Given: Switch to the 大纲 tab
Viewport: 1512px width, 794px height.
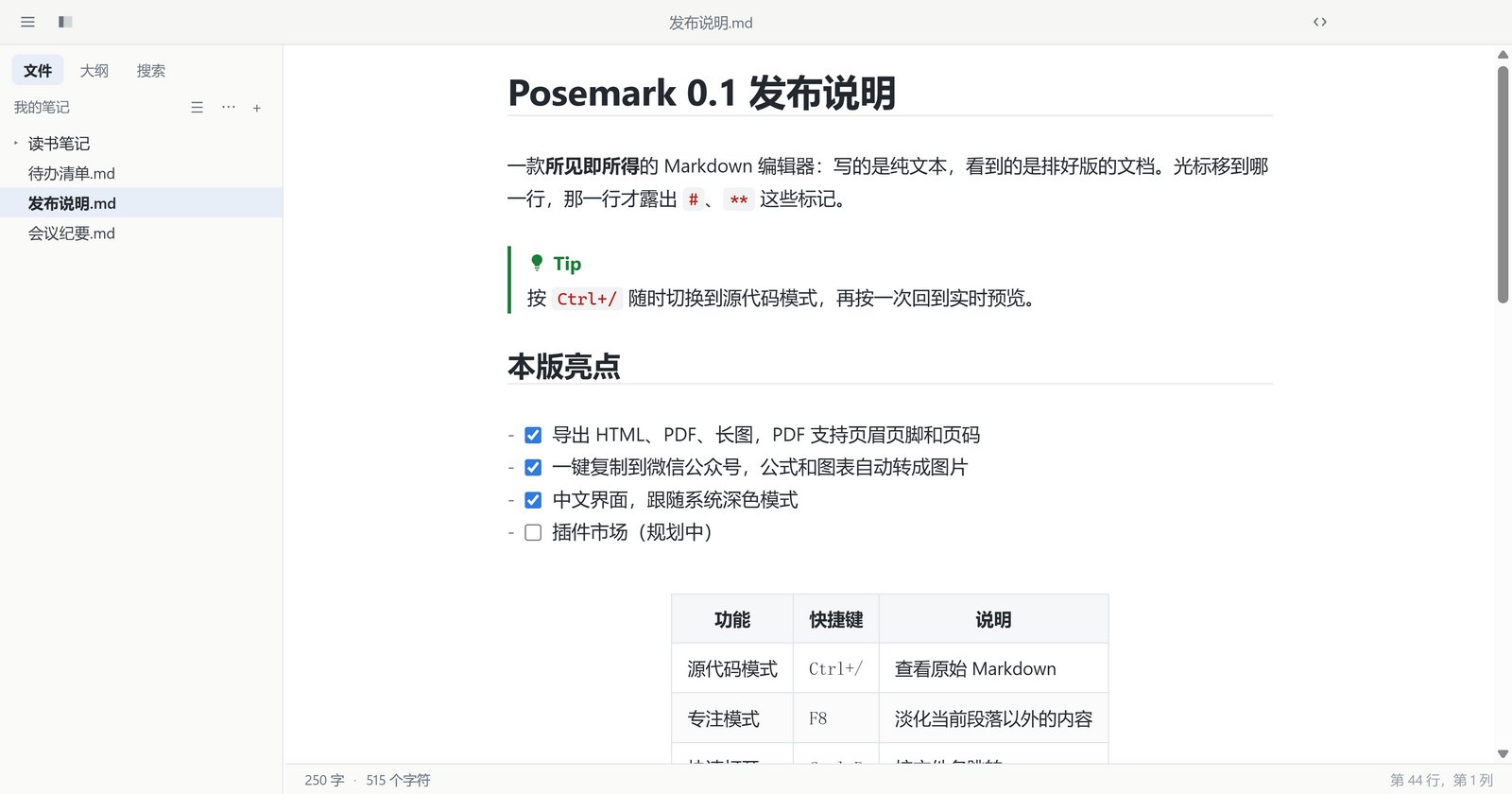Looking at the screenshot, I should point(94,70).
